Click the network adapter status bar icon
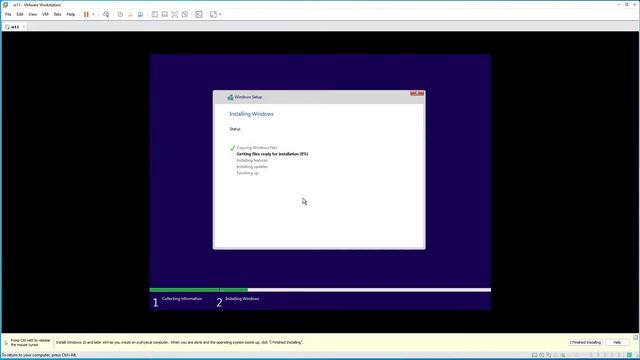 point(549,355)
